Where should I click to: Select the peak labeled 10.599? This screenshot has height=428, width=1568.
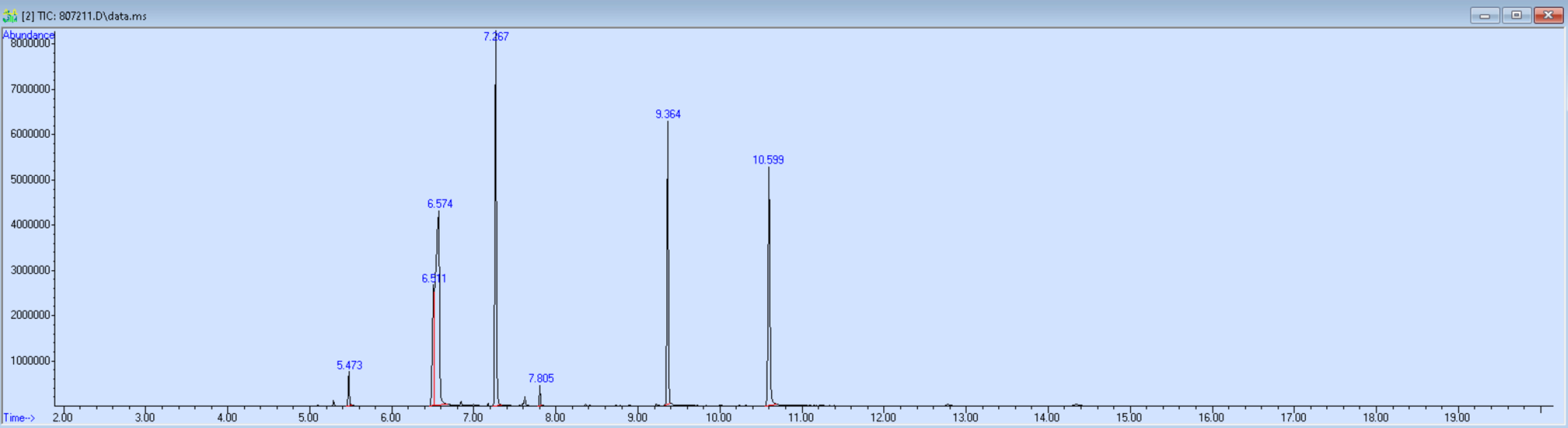coord(768,160)
